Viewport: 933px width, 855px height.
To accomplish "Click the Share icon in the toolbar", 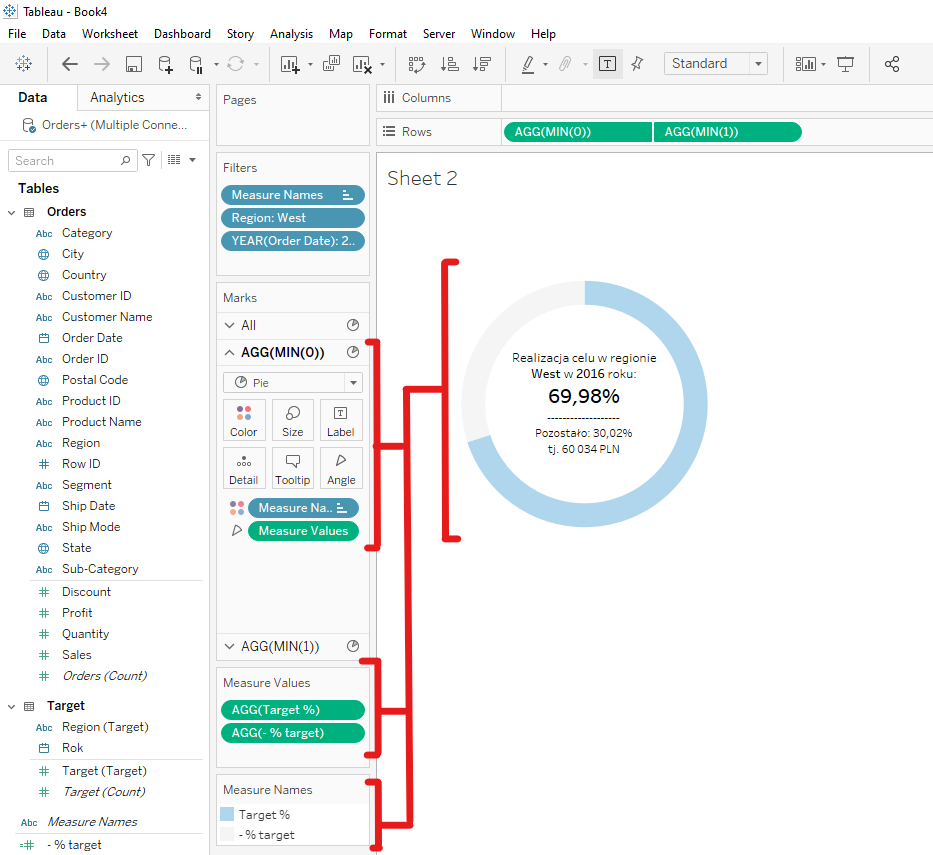I will [892, 64].
